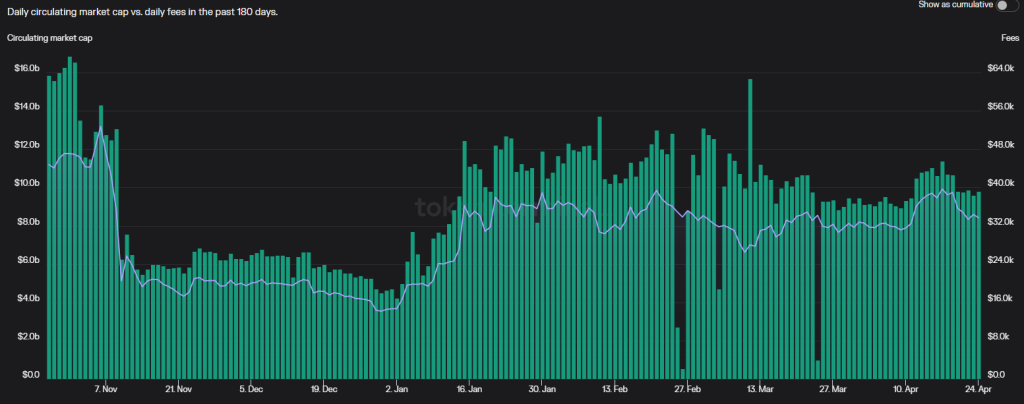The height and width of the screenshot is (404, 1024).
Task: Select the 27. Mar date label
Action: (x=833, y=389)
